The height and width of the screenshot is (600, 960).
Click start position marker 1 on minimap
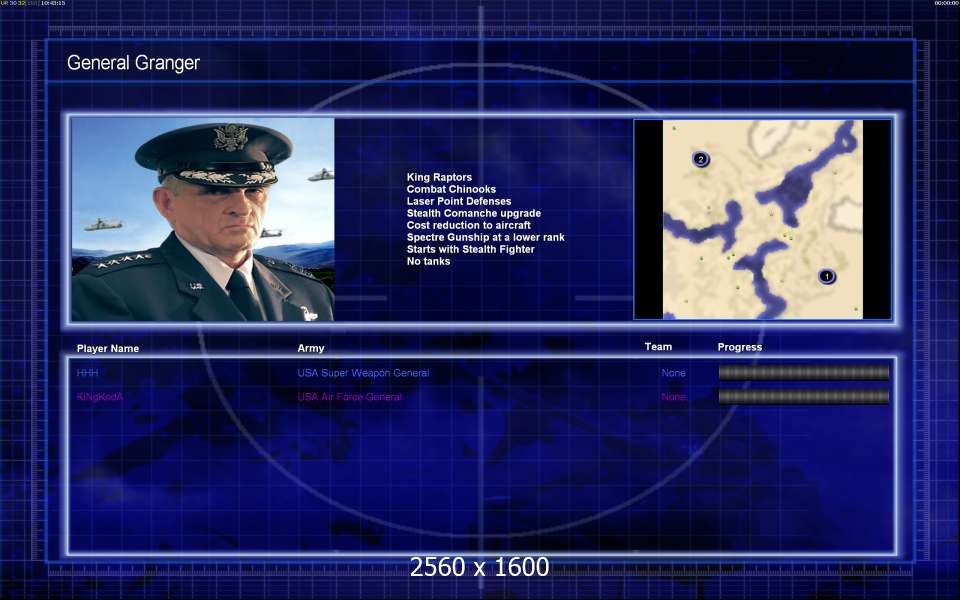click(x=827, y=277)
